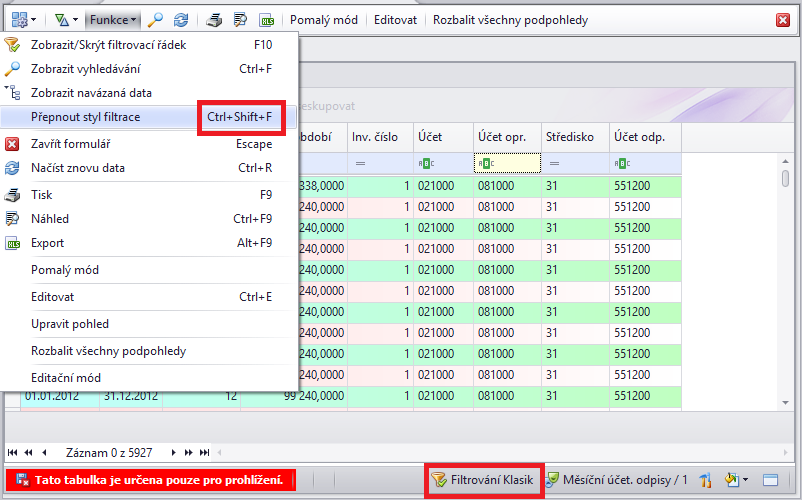
Task: Click the magnifier search toolbar icon
Action: 155,20
